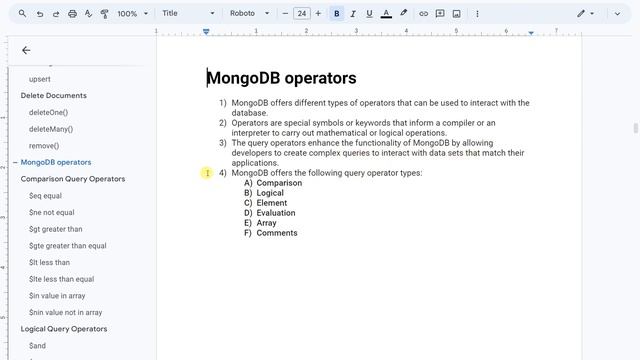The width and height of the screenshot is (640, 360).
Task: Open the text color picker
Action: tap(386, 14)
